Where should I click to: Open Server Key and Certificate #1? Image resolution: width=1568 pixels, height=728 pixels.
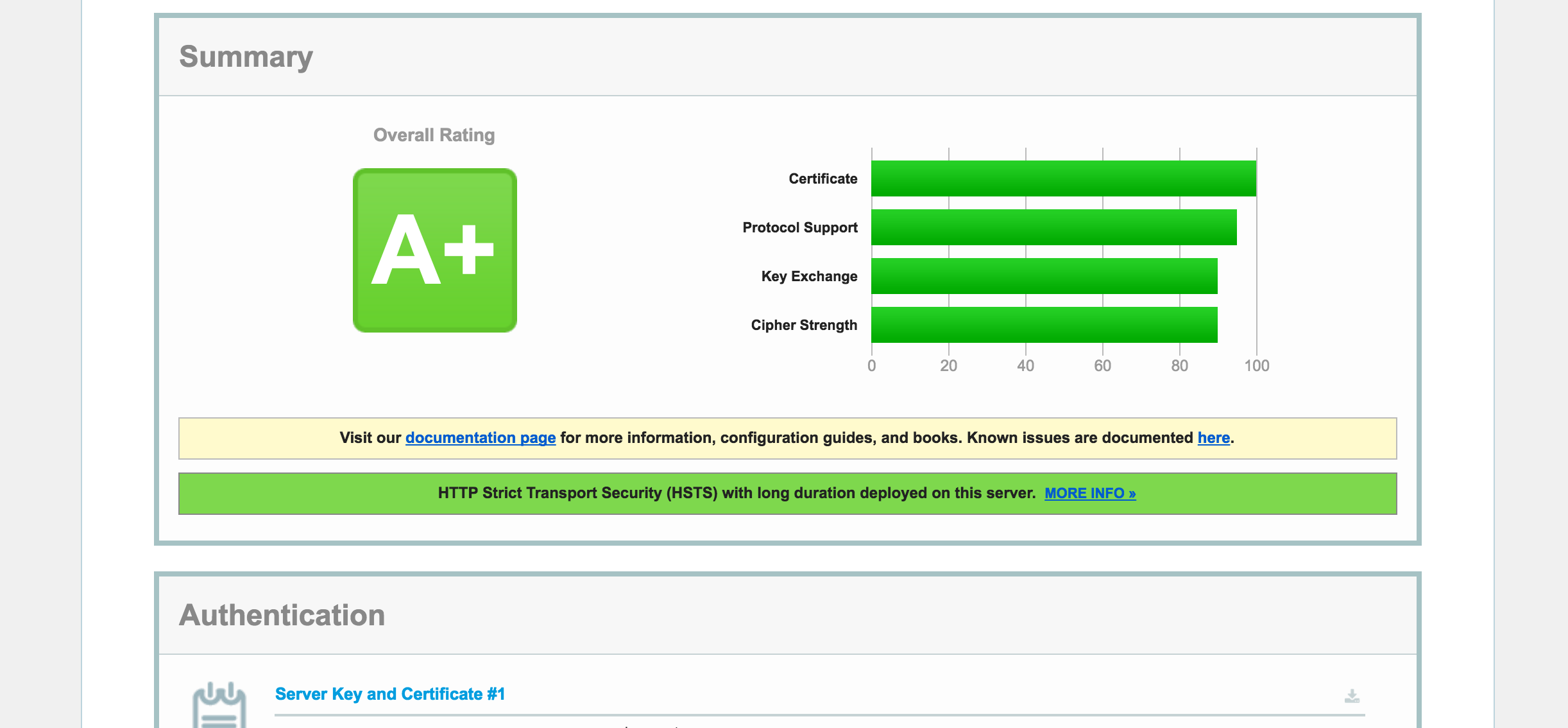point(389,694)
